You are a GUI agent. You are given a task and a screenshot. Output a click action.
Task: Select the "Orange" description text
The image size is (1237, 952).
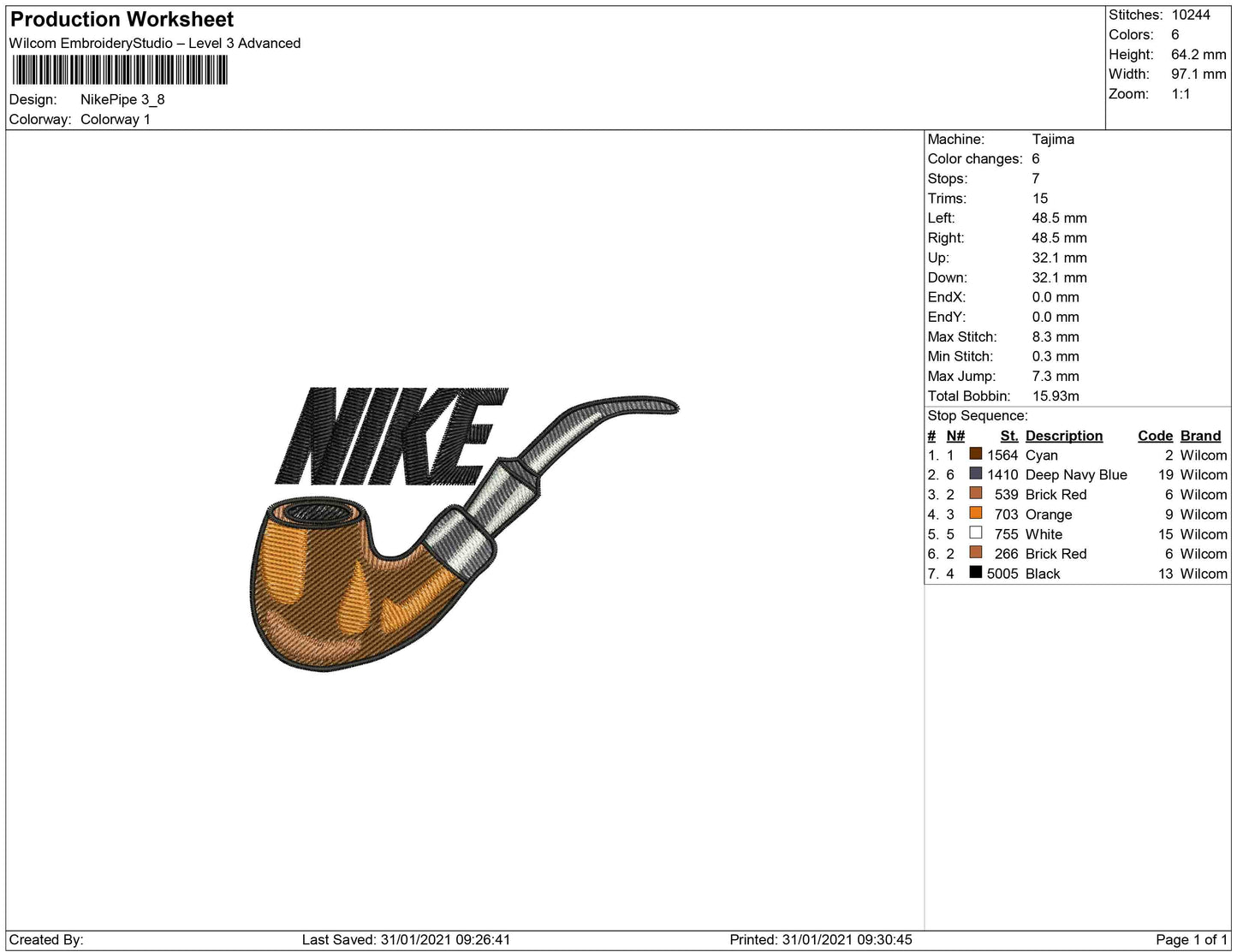pos(1049,515)
